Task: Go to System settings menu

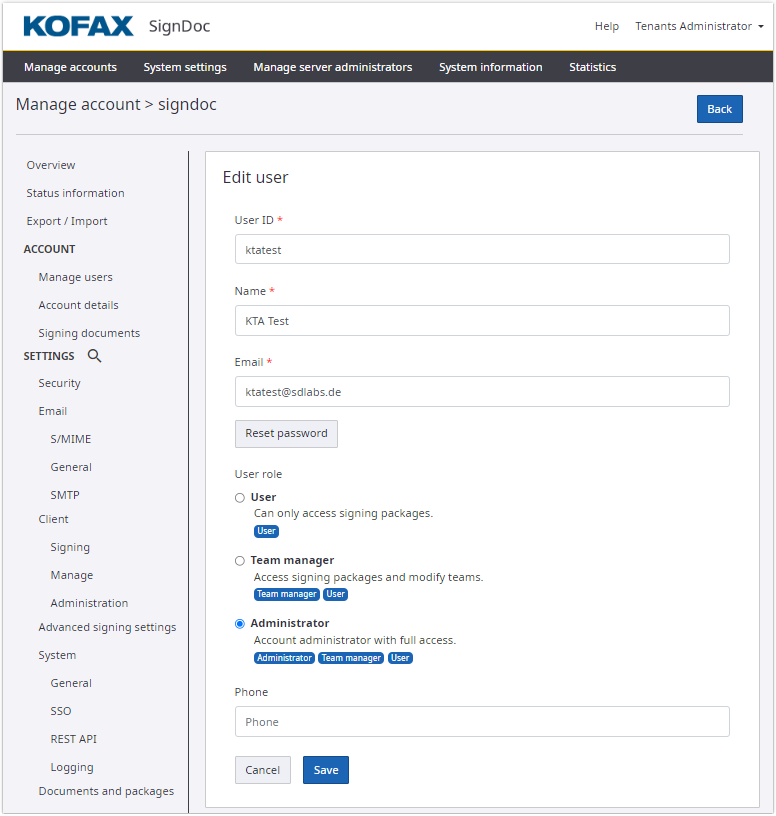Action: (185, 67)
